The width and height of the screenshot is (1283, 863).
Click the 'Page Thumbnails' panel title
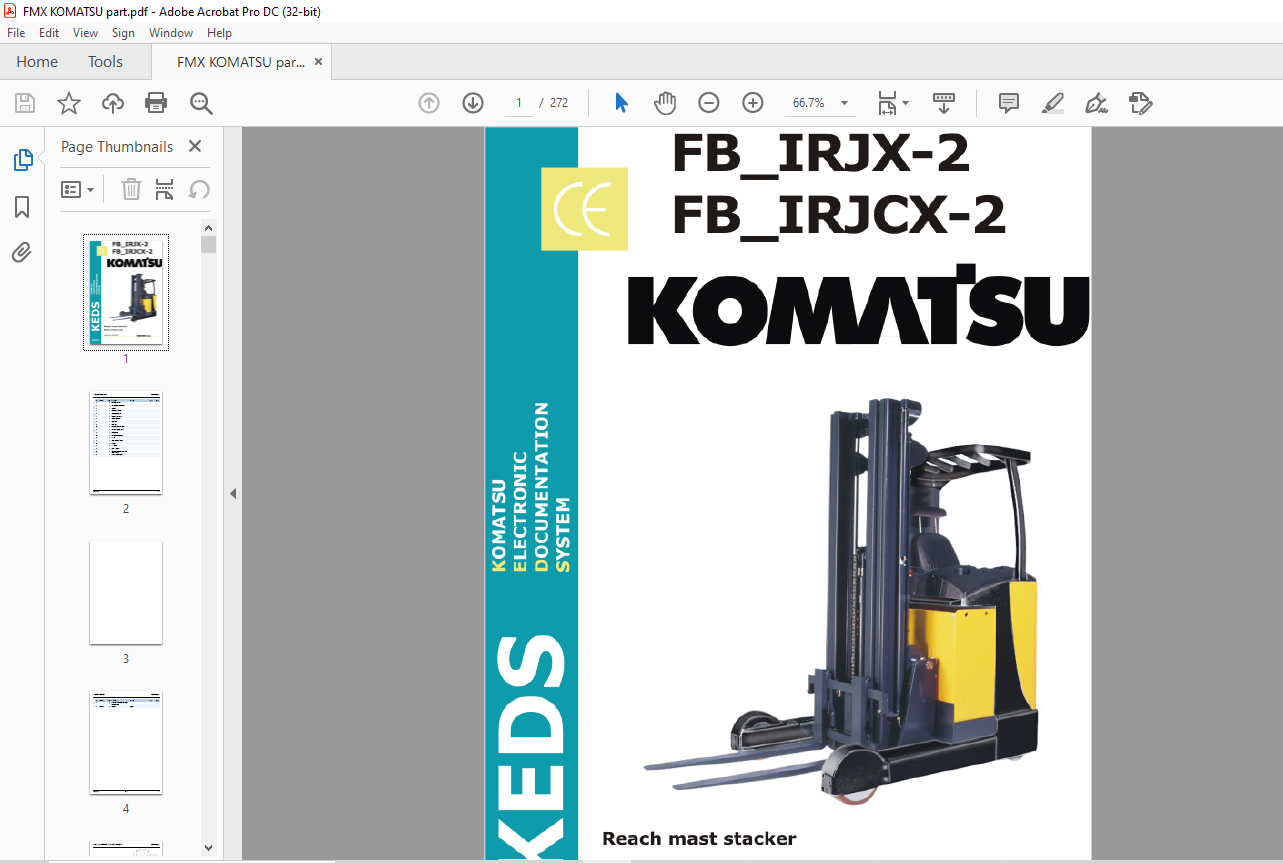117,147
